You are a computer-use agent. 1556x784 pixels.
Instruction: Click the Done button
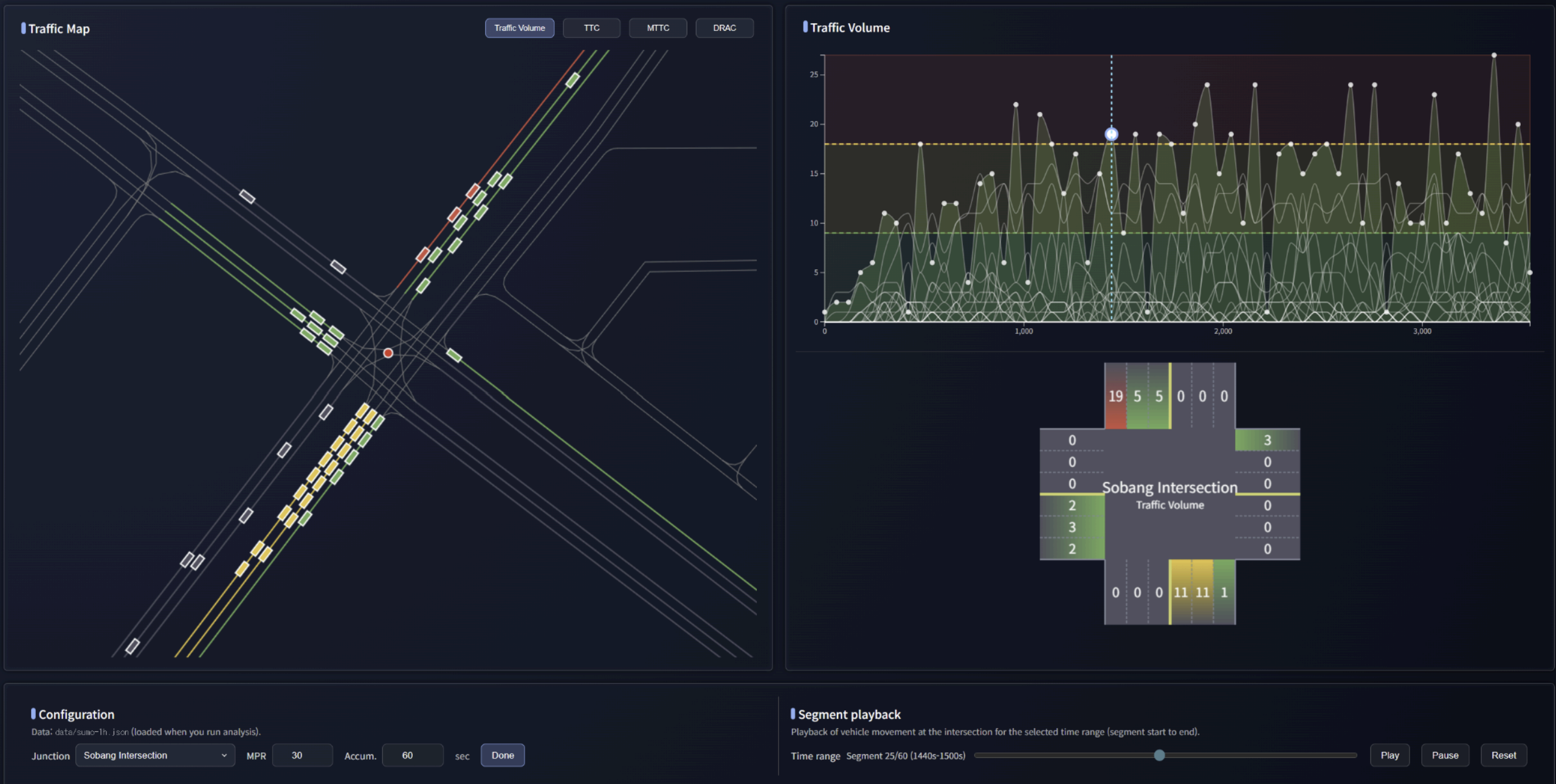click(503, 755)
